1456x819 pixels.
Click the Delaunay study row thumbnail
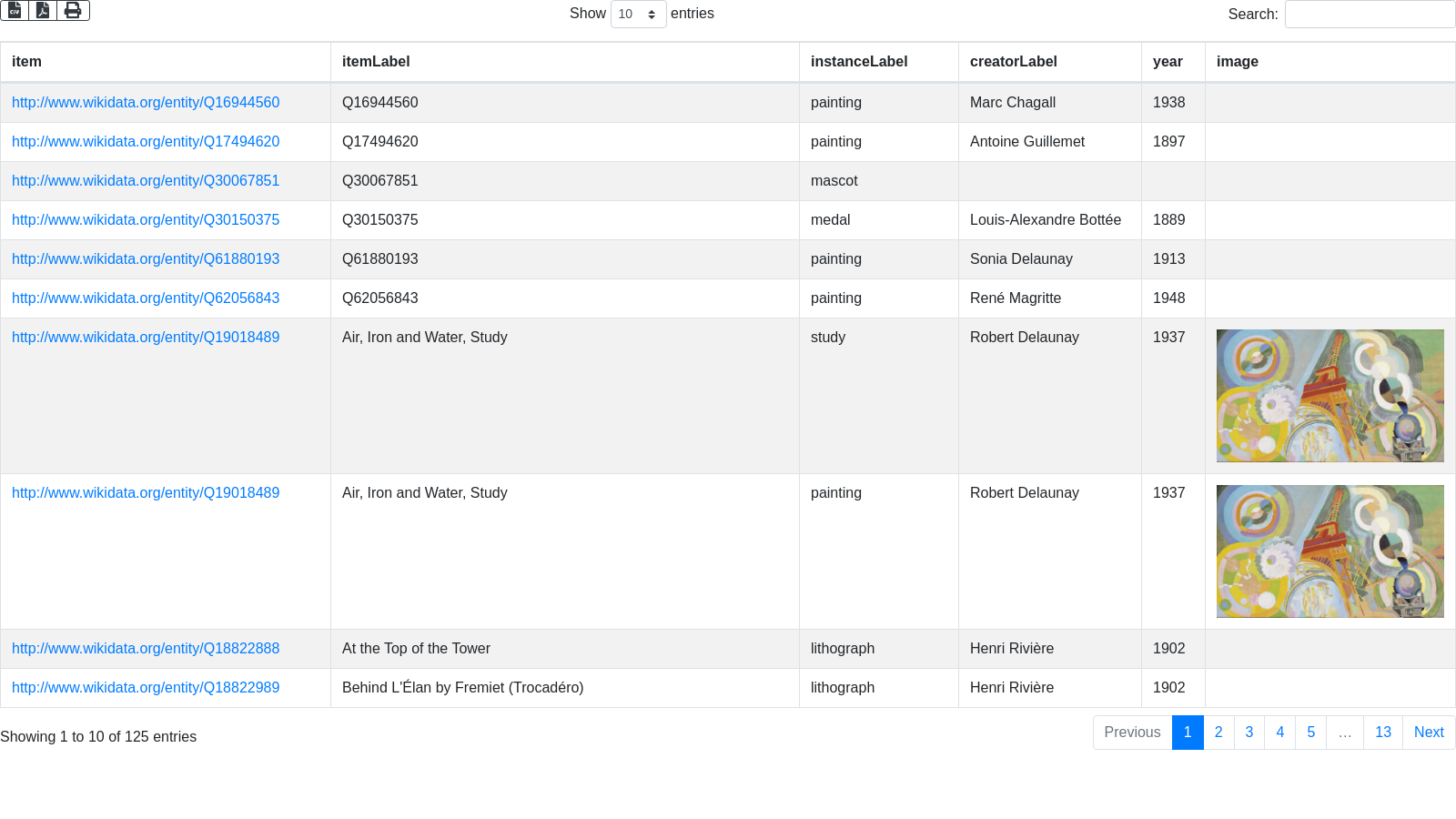pos(1330,396)
